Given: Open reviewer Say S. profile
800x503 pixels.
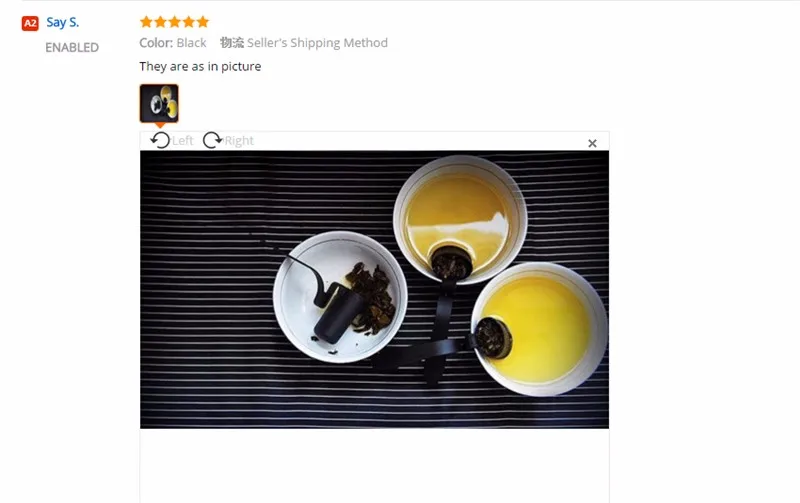Looking at the screenshot, I should pos(63,22).
